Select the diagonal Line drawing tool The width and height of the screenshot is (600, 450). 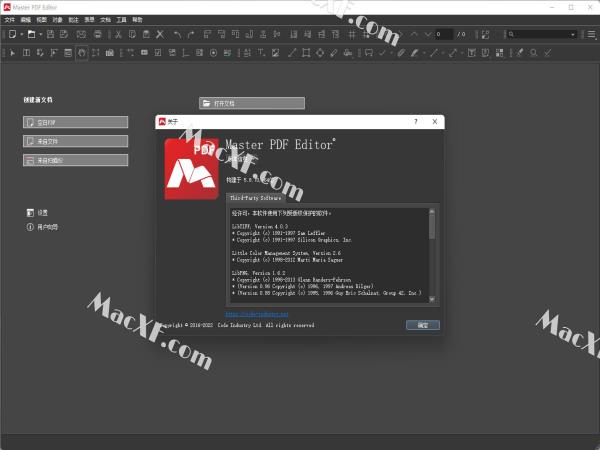292,53
